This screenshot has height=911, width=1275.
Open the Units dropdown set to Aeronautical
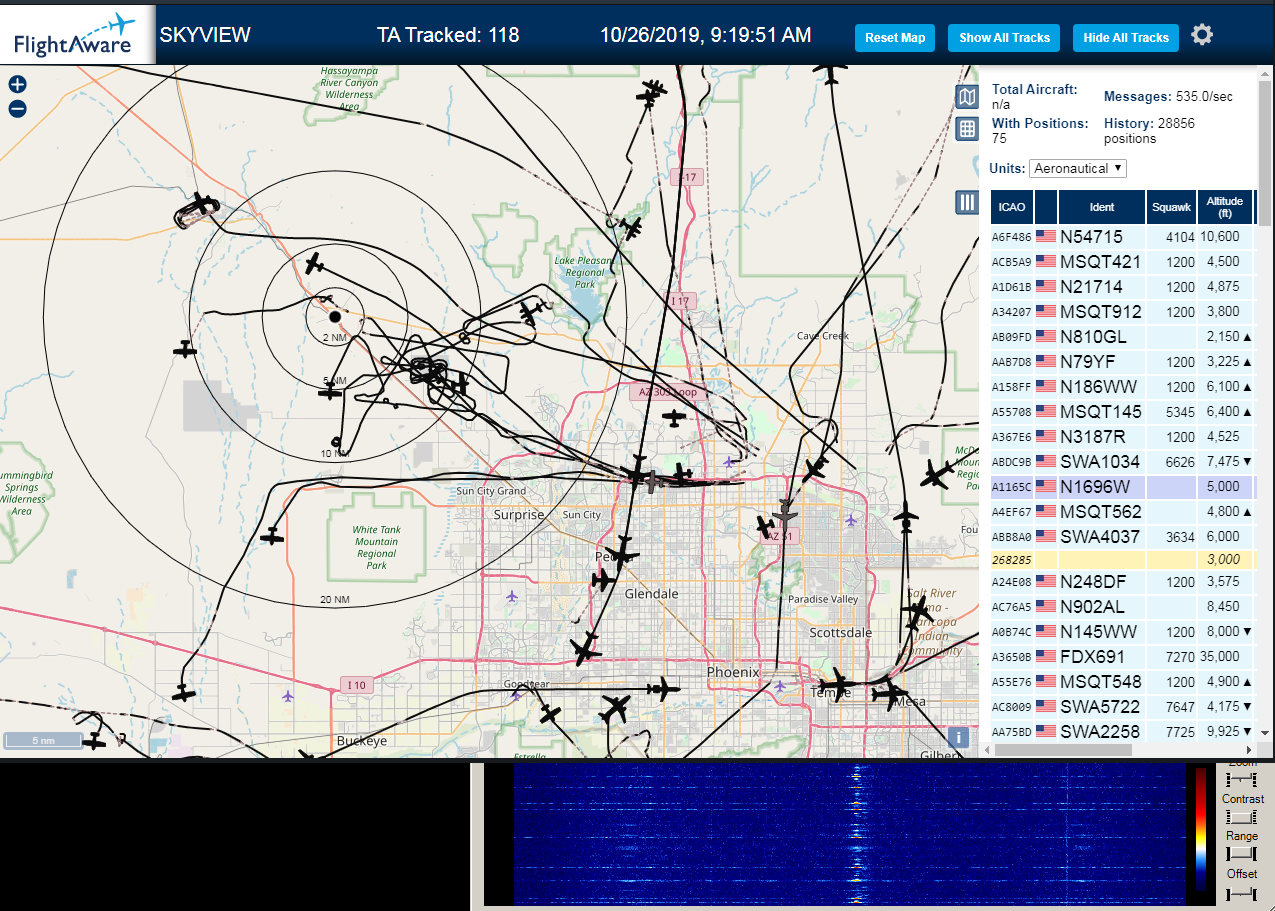tap(1078, 168)
